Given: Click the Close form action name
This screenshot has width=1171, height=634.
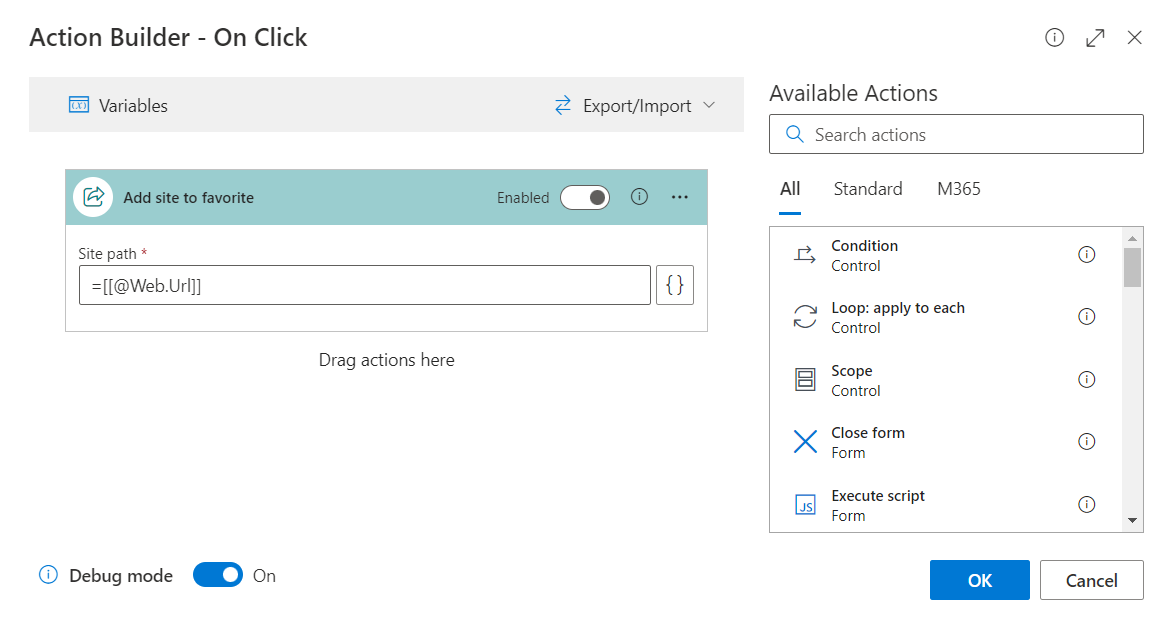Looking at the screenshot, I should [868, 432].
